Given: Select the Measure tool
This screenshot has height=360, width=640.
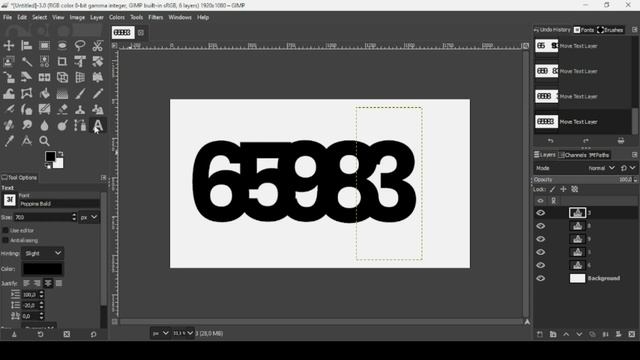Looking at the screenshot, I should pos(27,141).
